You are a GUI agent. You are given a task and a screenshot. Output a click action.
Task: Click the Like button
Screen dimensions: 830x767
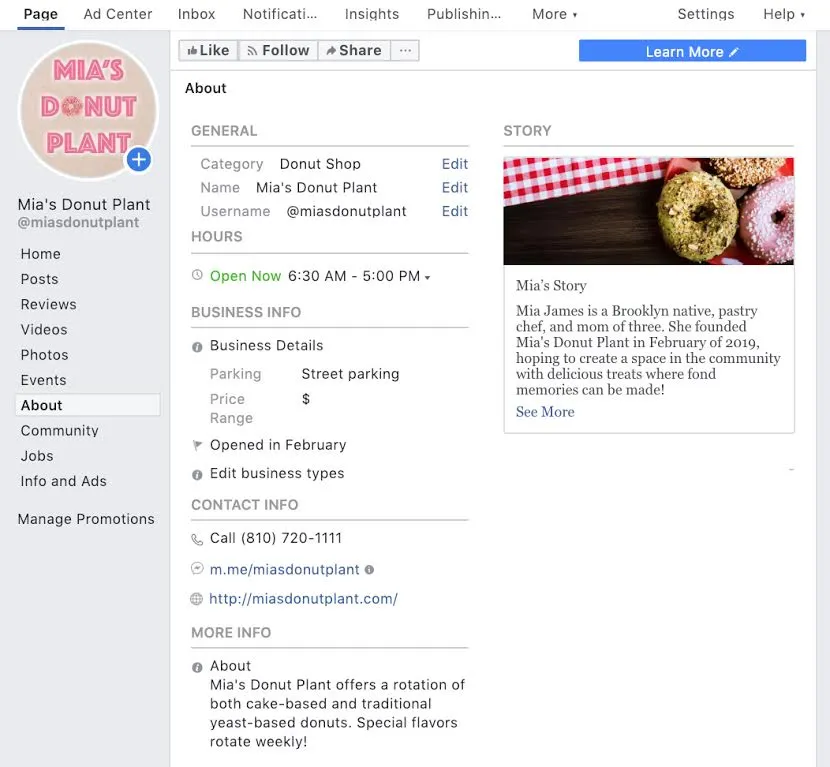click(209, 50)
